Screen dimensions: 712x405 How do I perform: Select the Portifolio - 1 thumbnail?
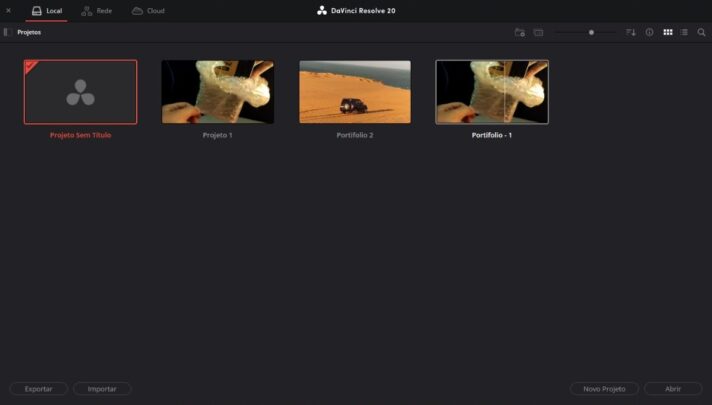pos(492,92)
